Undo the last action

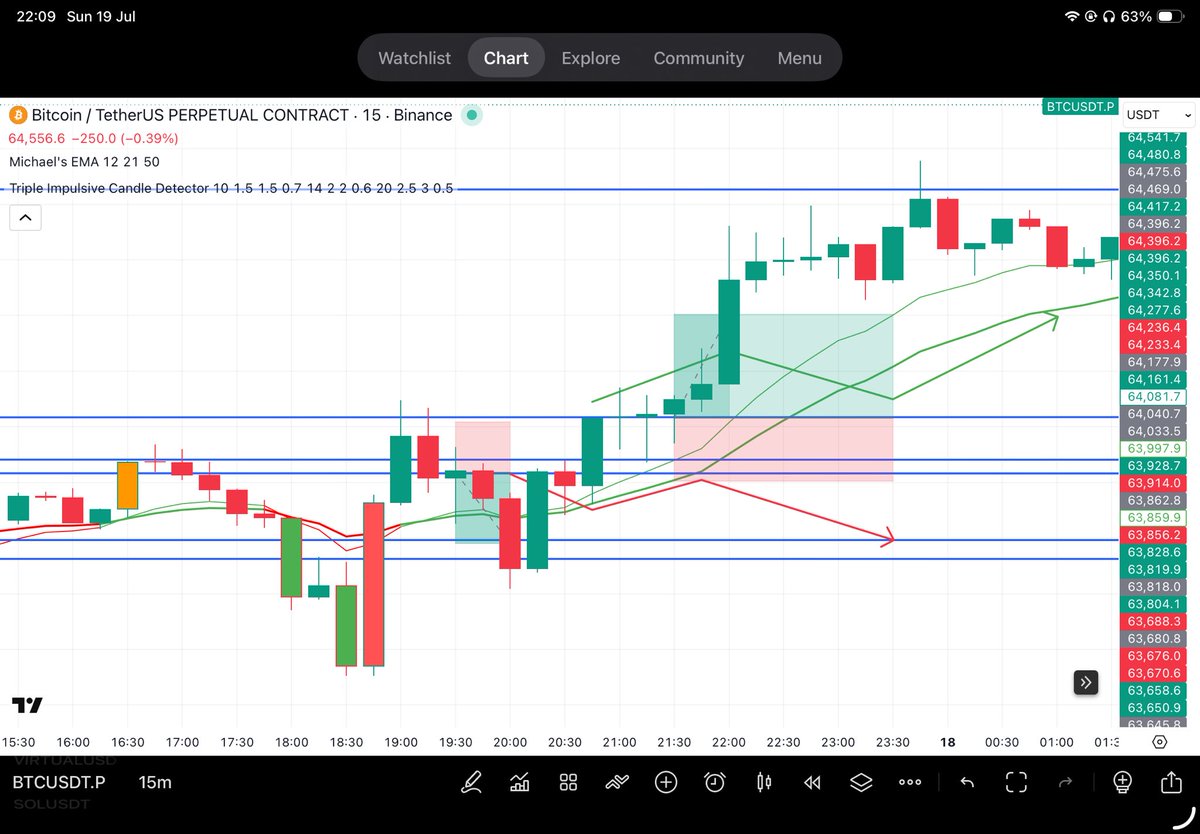(x=967, y=782)
